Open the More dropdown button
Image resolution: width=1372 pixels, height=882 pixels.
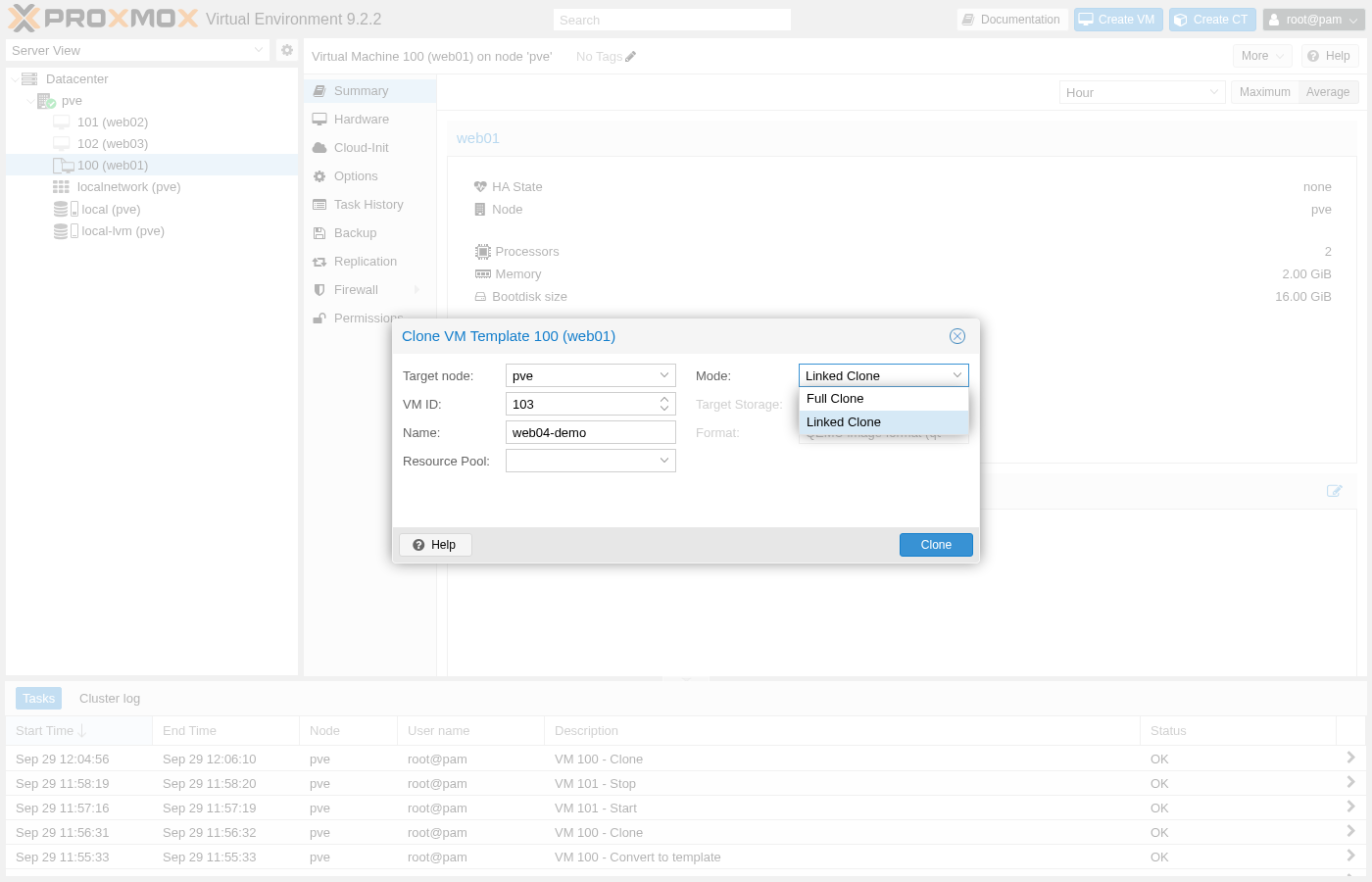click(1262, 56)
